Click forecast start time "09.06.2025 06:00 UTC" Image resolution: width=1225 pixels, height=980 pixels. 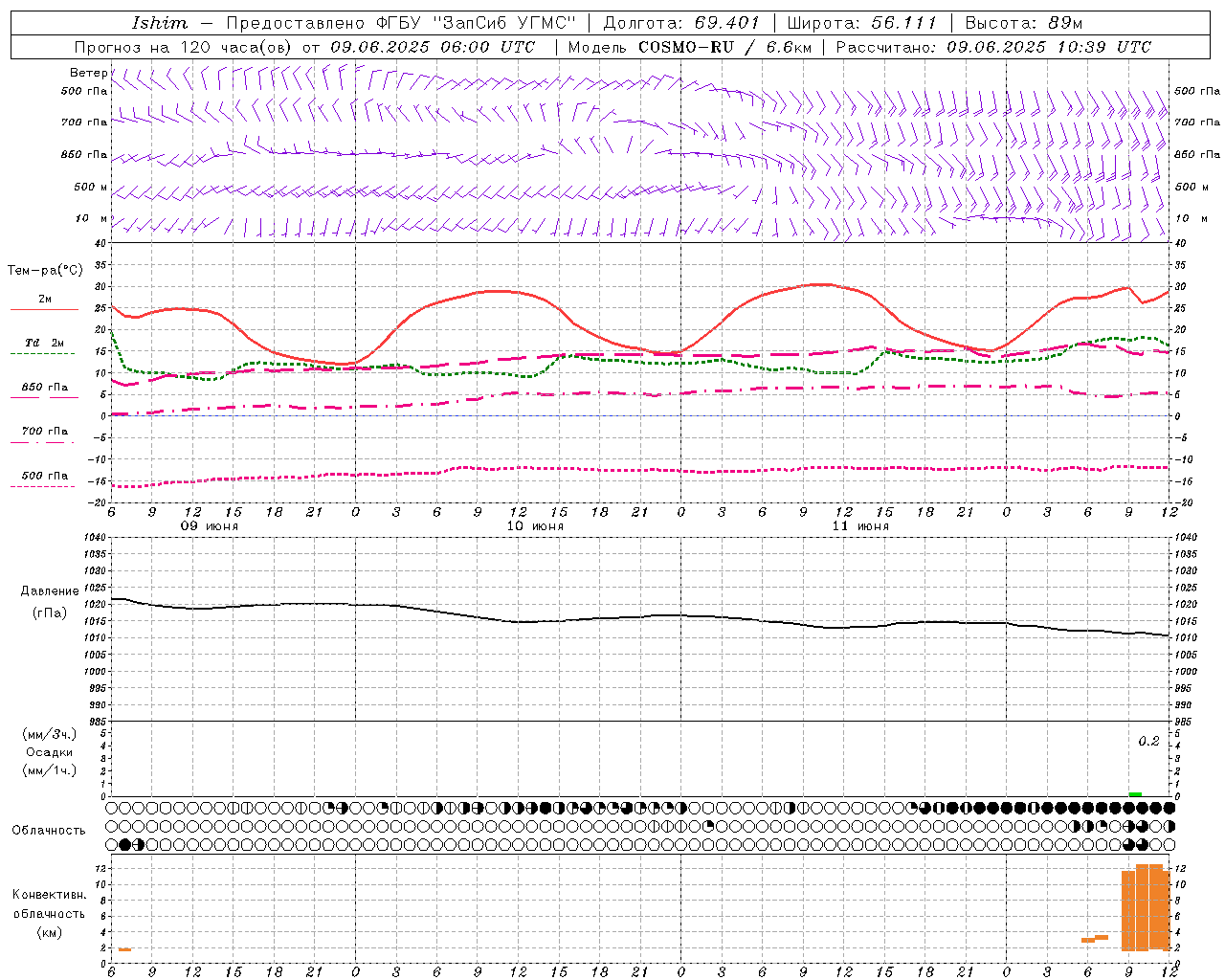[433, 47]
